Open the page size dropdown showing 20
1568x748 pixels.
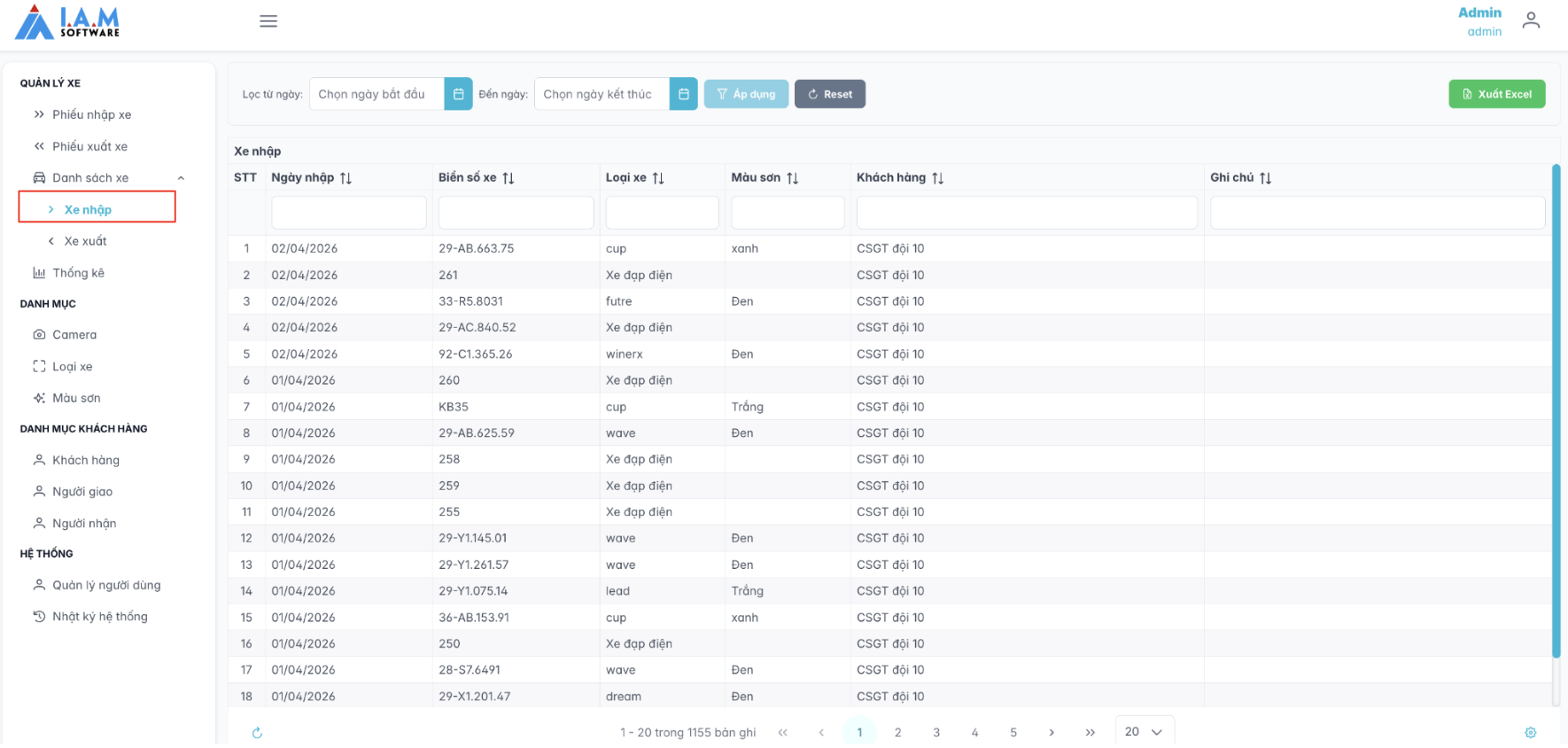pyautogui.click(x=1144, y=732)
